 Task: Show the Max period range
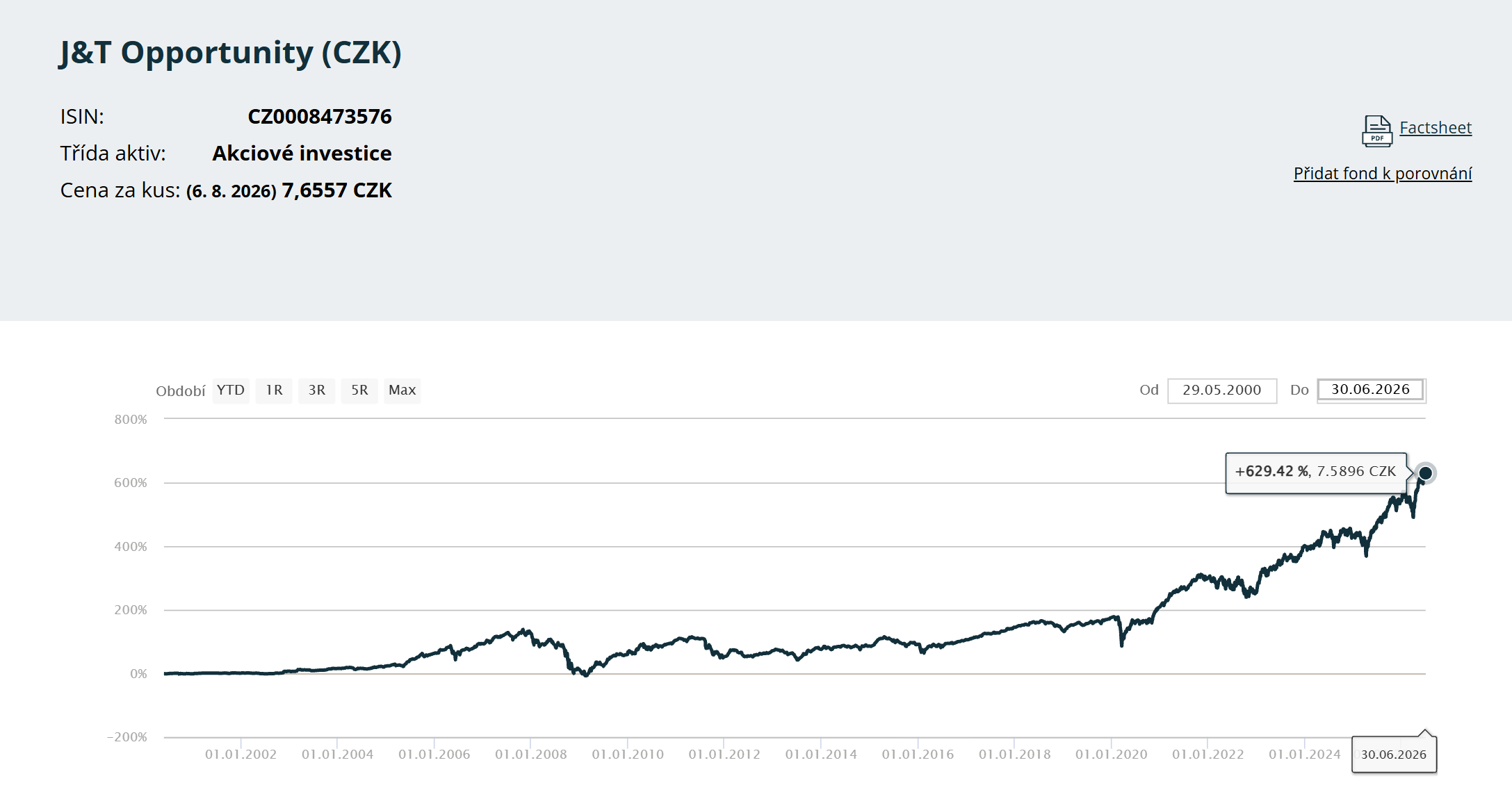click(403, 390)
